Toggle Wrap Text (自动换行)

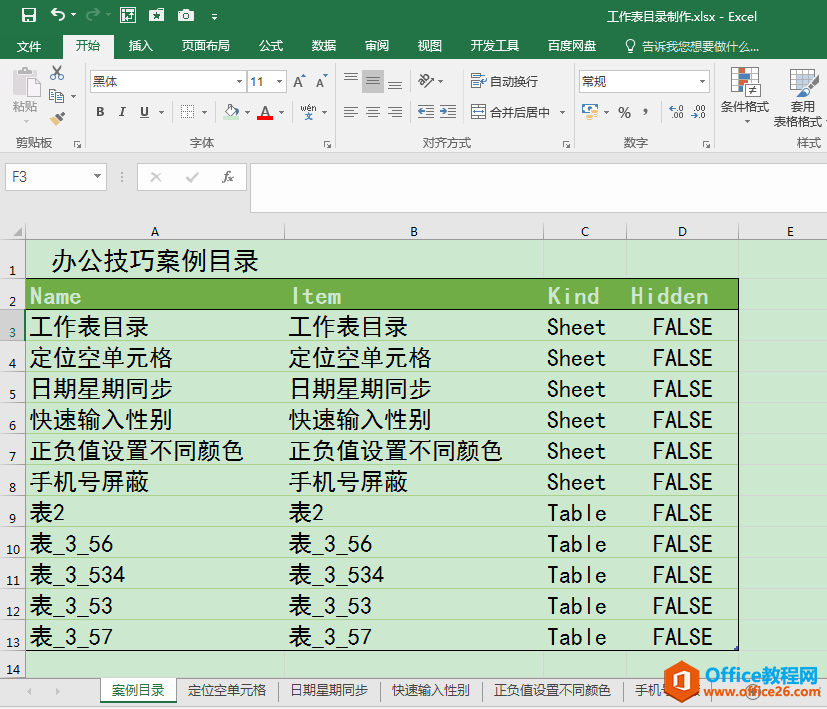(504, 81)
